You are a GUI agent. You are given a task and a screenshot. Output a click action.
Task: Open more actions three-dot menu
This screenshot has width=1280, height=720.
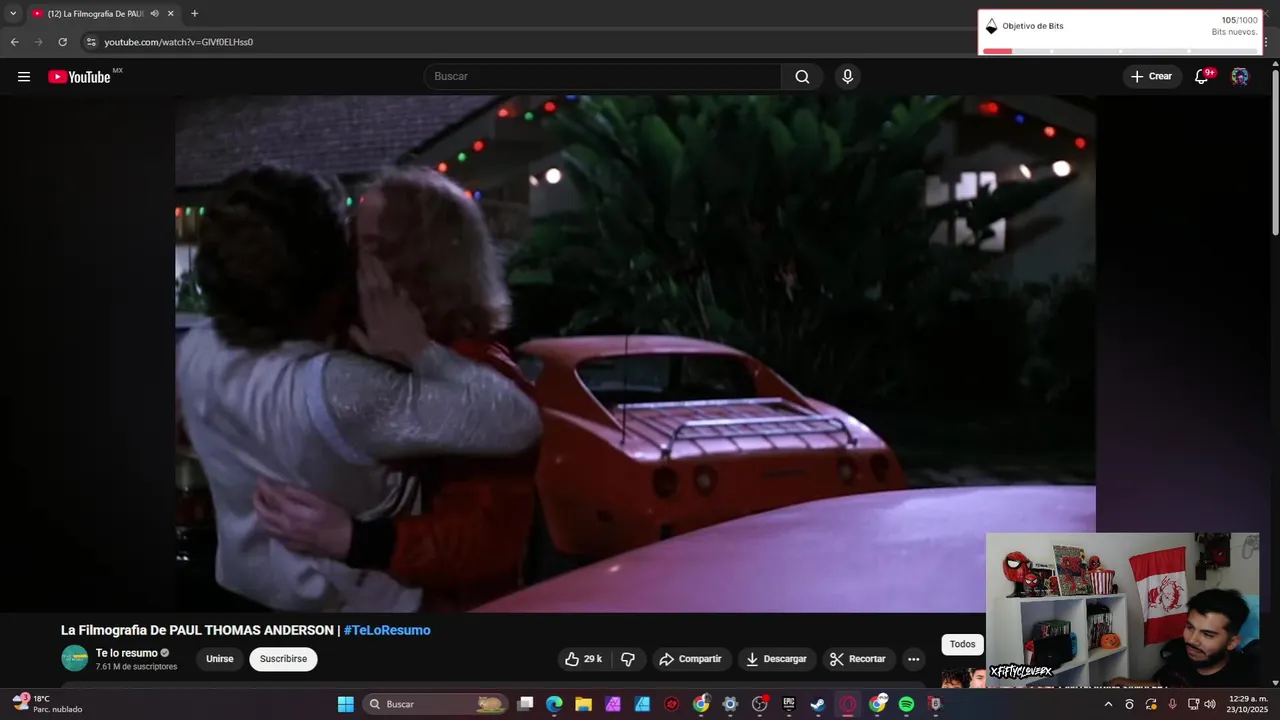(x=913, y=659)
